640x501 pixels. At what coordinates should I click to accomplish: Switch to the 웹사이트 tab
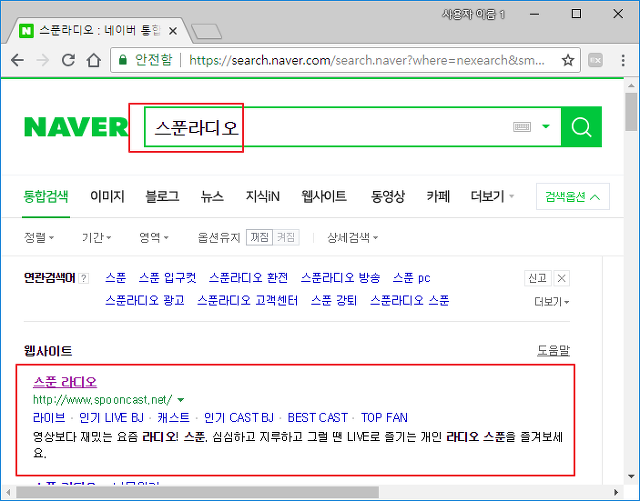point(324,196)
